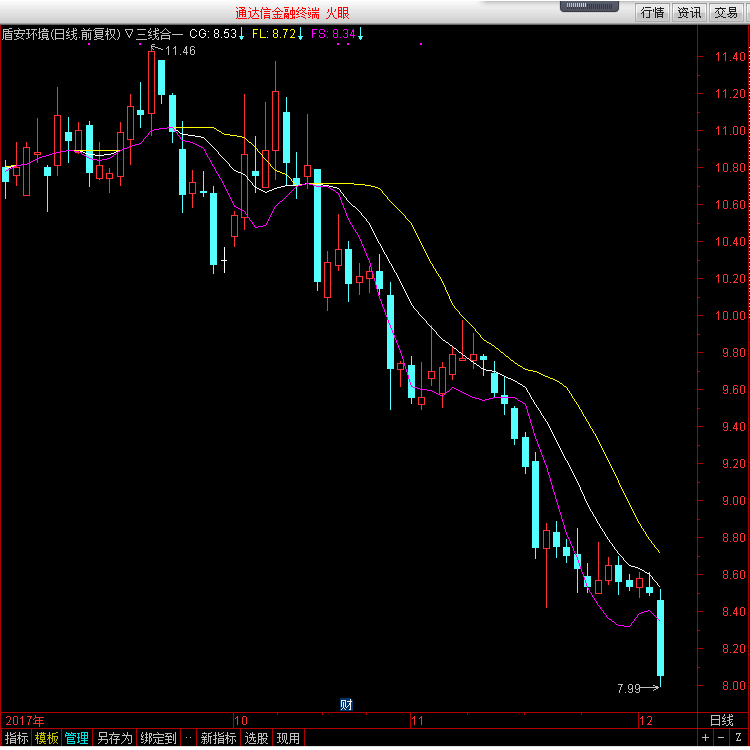This screenshot has height=750, width=750.
Task: Open the 选股 stock picker
Action: point(256,738)
